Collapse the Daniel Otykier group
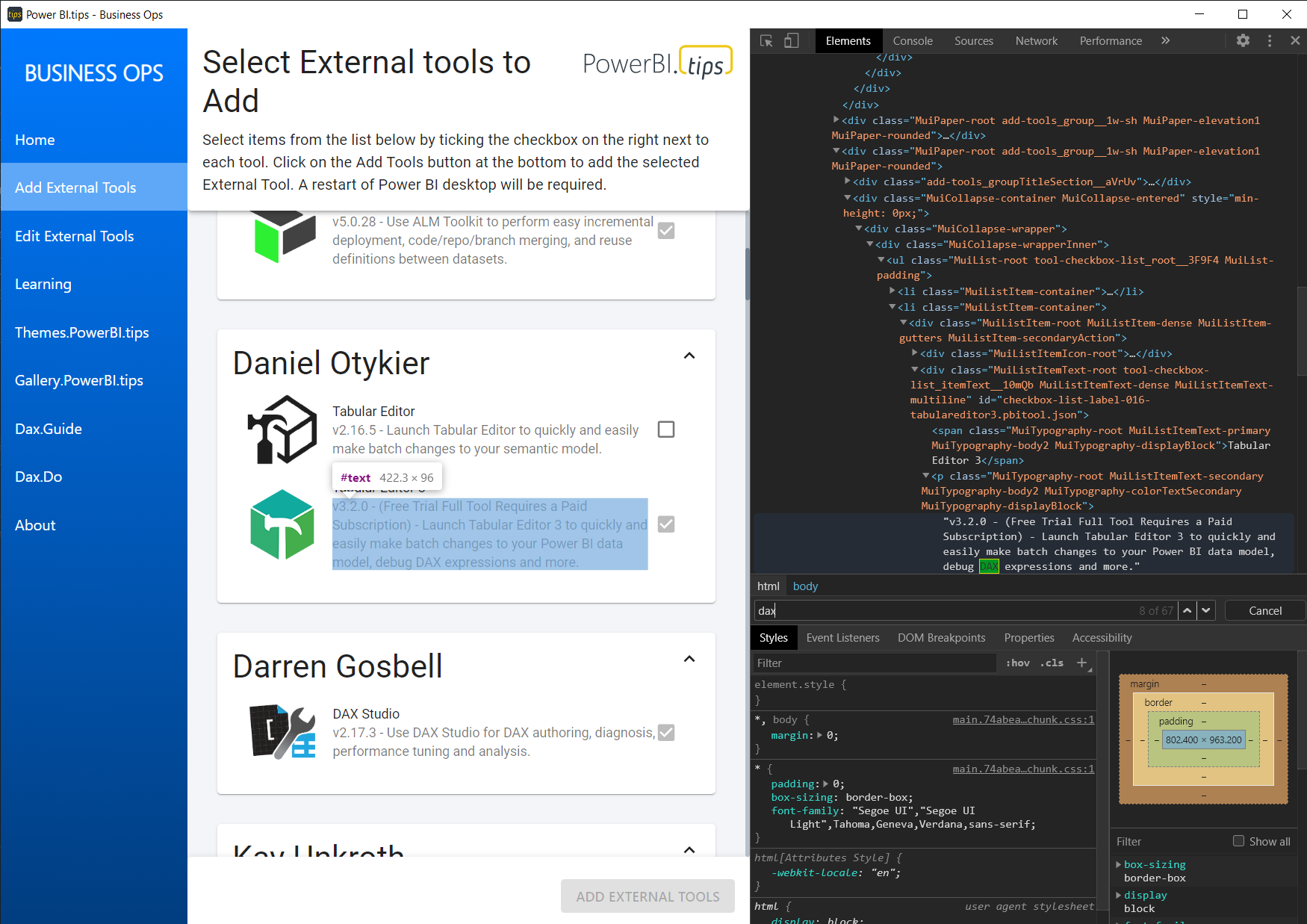Screen dimensions: 1307x924 689,356
